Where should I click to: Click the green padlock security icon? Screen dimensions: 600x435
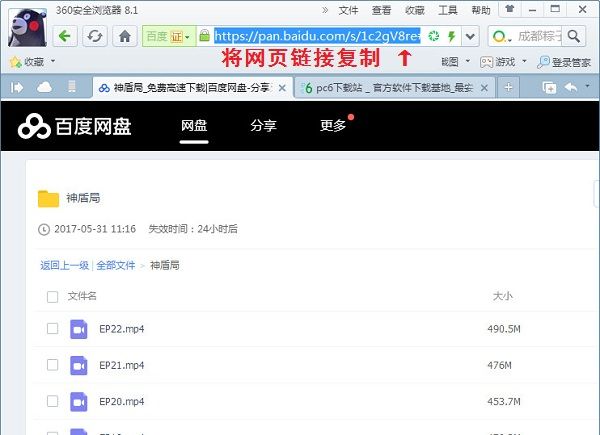[205, 36]
